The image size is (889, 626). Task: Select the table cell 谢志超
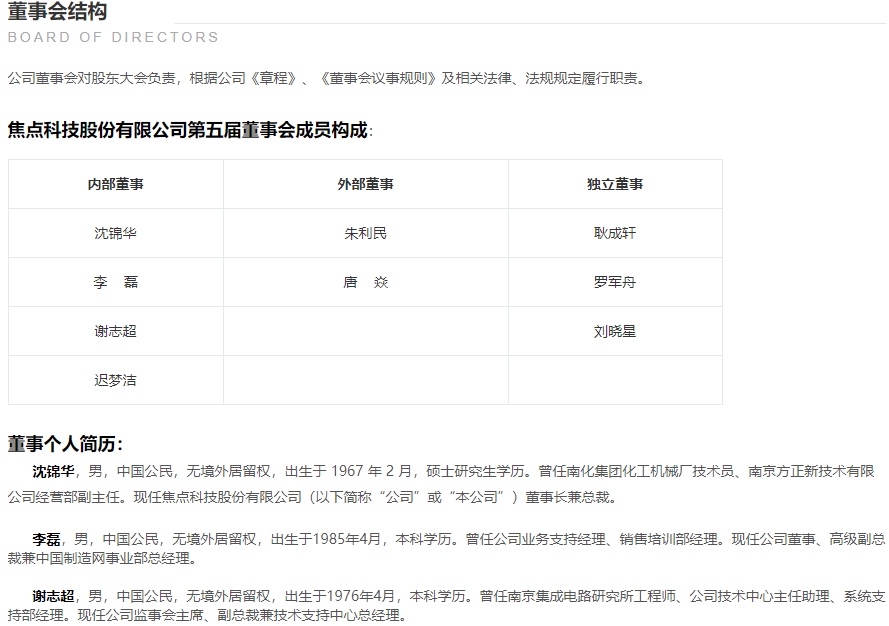[x=116, y=331]
